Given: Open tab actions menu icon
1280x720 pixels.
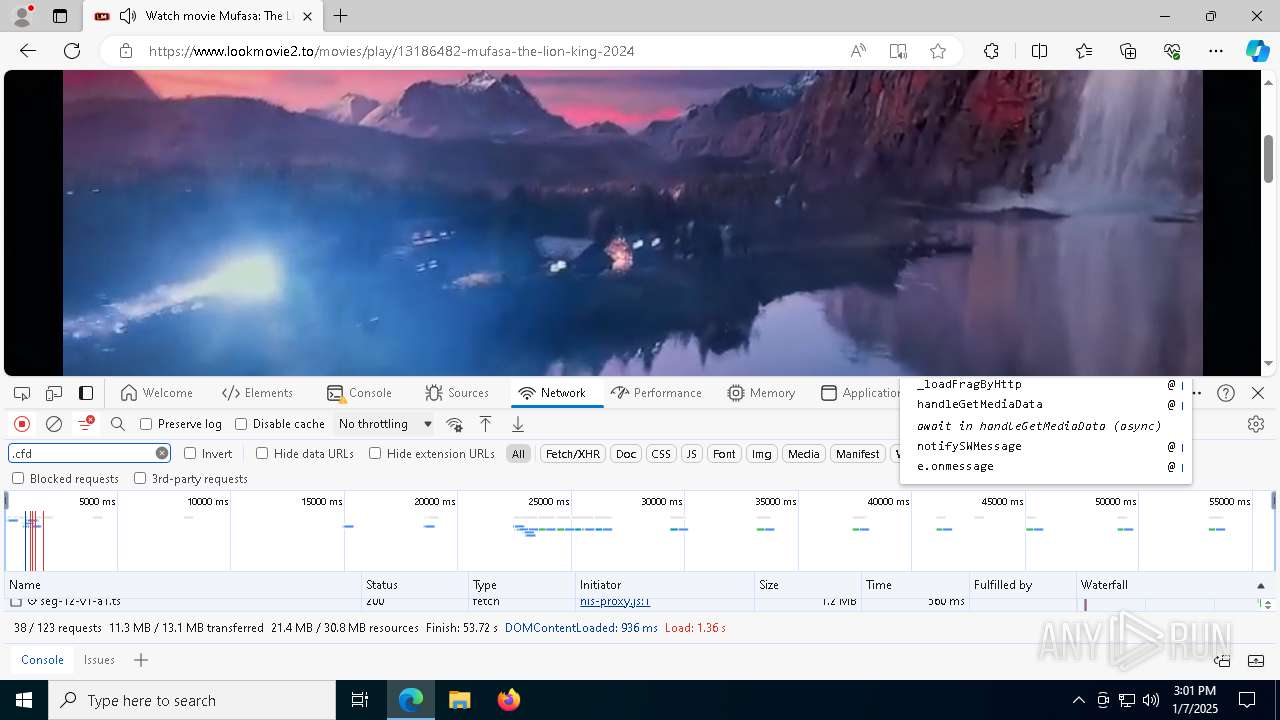Looking at the screenshot, I should [60, 16].
